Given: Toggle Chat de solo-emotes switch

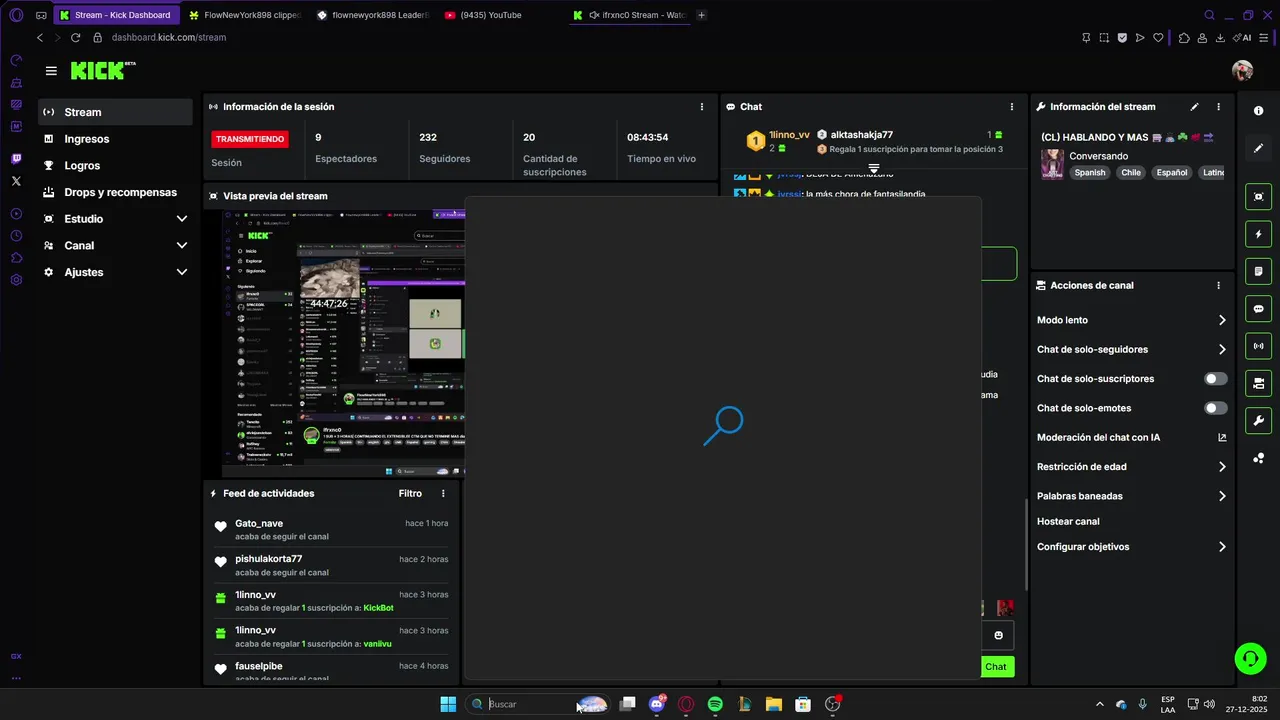Looking at the screenshot, I should [1216, 408].
